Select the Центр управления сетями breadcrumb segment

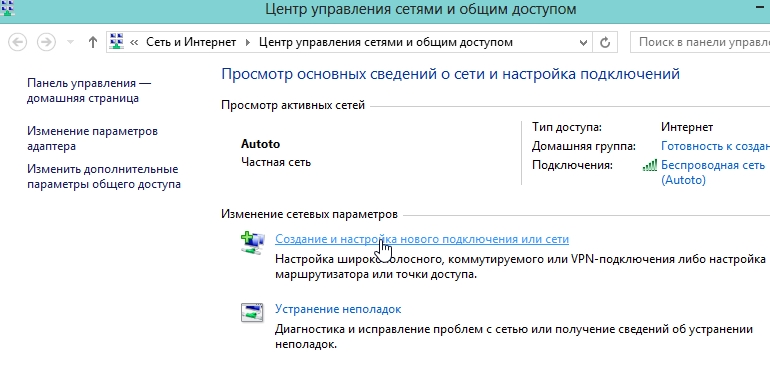385,42
